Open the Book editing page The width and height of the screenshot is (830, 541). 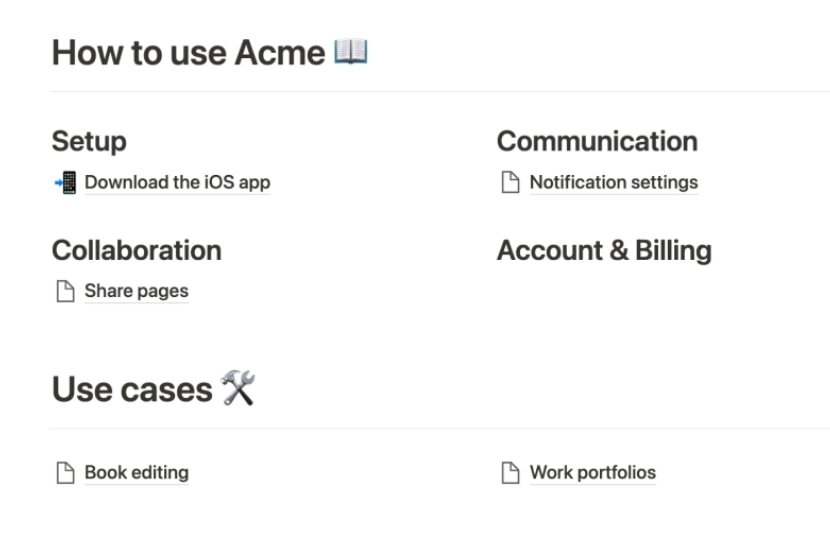tap(137, 473)
